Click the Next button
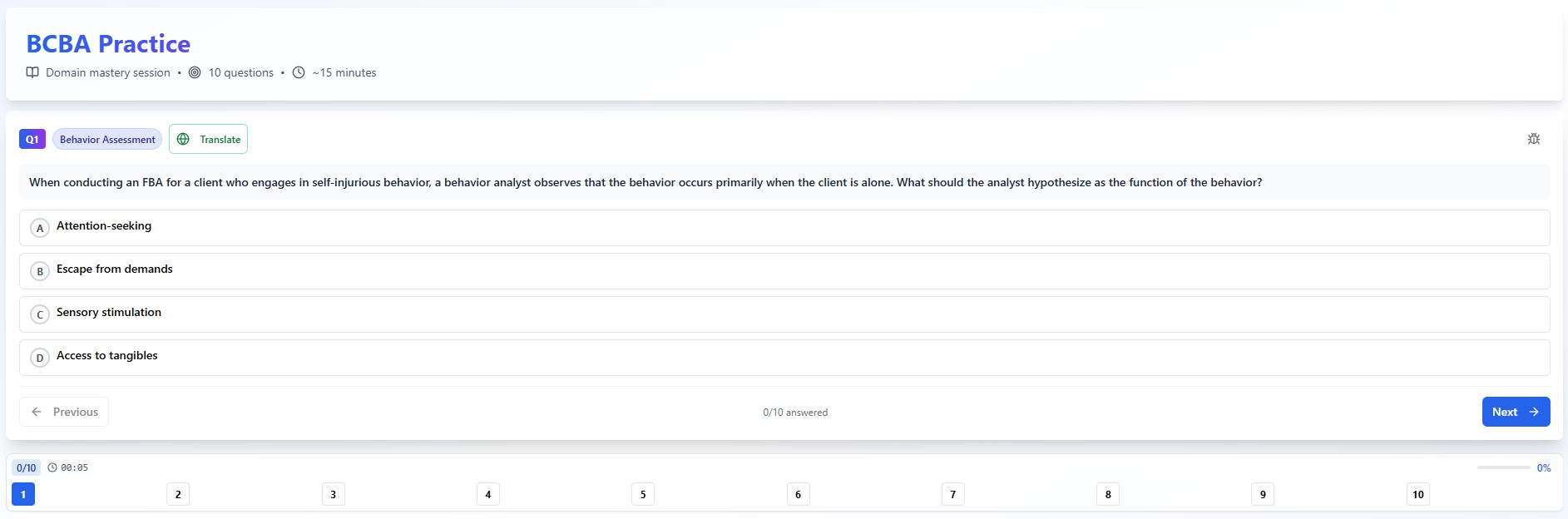 click(x=1515, y=412)
